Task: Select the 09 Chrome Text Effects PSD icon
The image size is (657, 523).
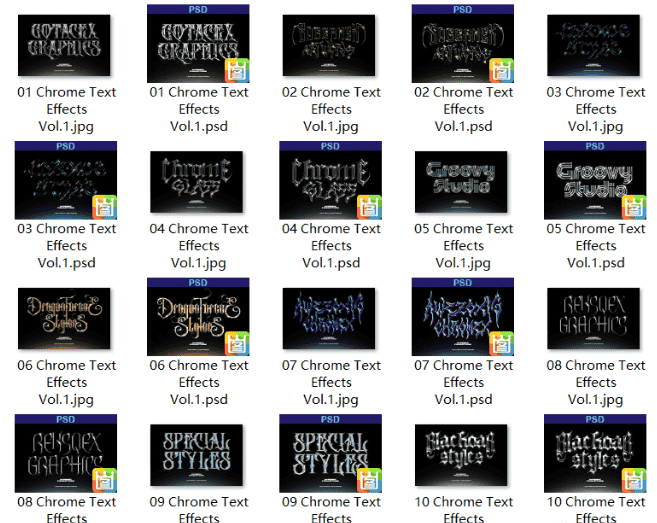Action: tap(331, 453)
